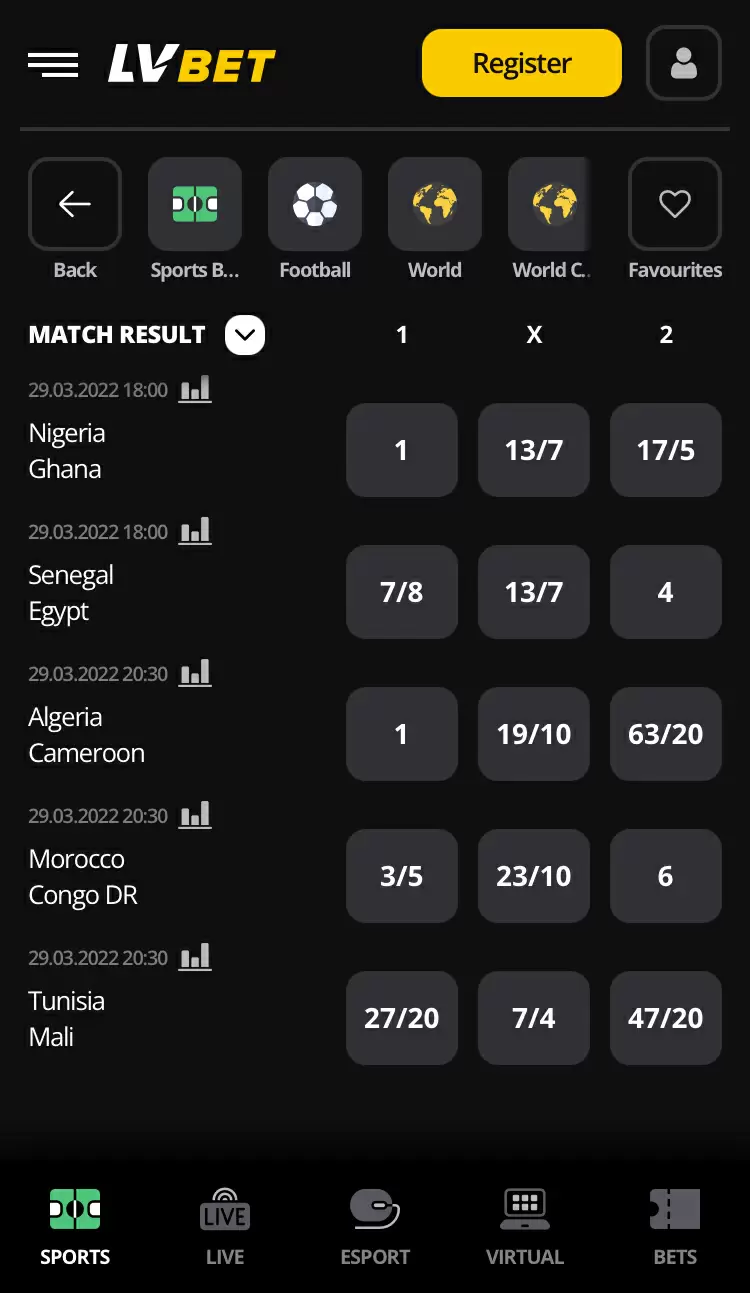
Task: Open the Senegal vs Egypt match
Action: coord(72,593)
